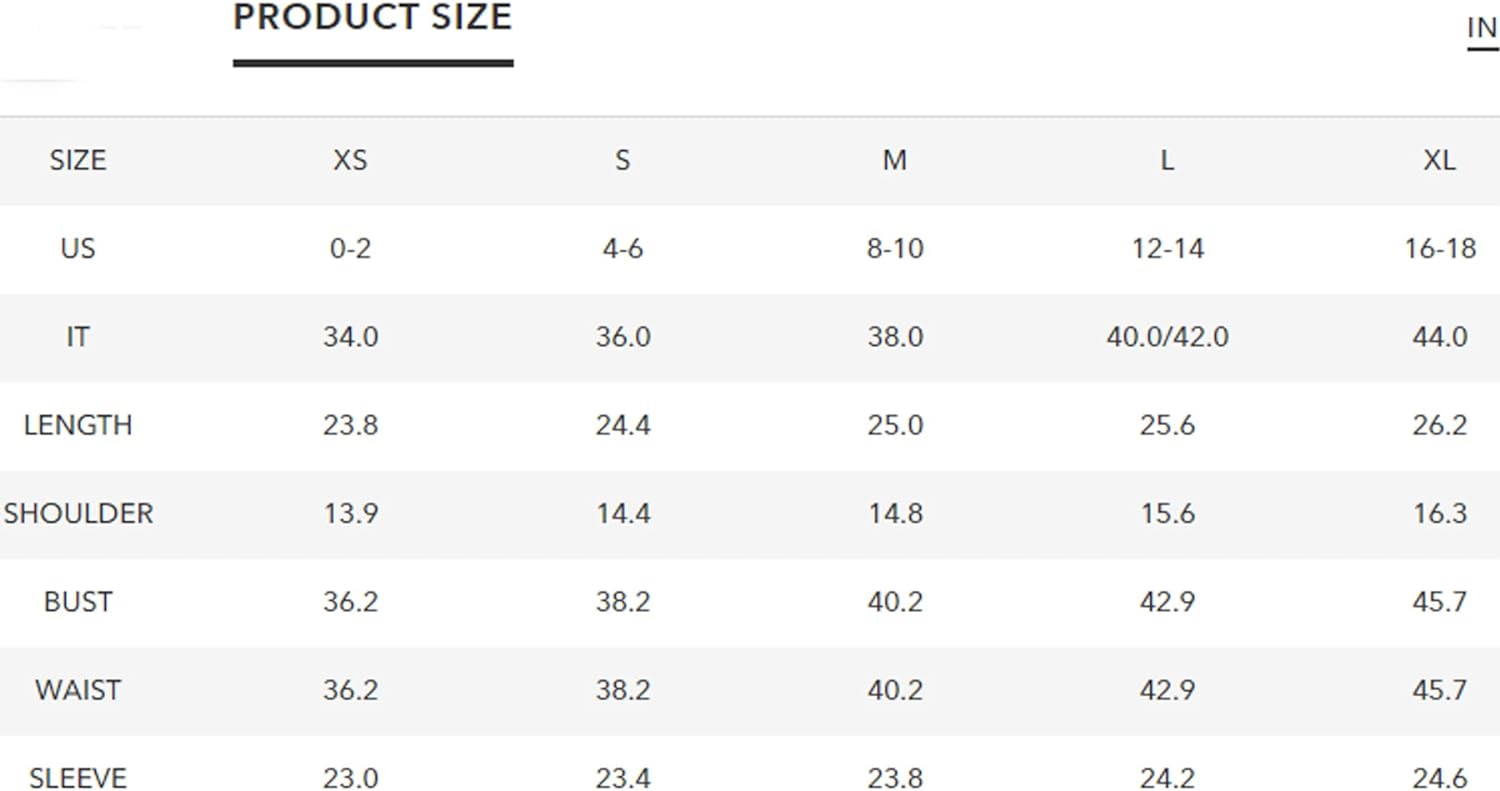
Task: Click the IT size 34.0 cell
Action: pos(350,337)
